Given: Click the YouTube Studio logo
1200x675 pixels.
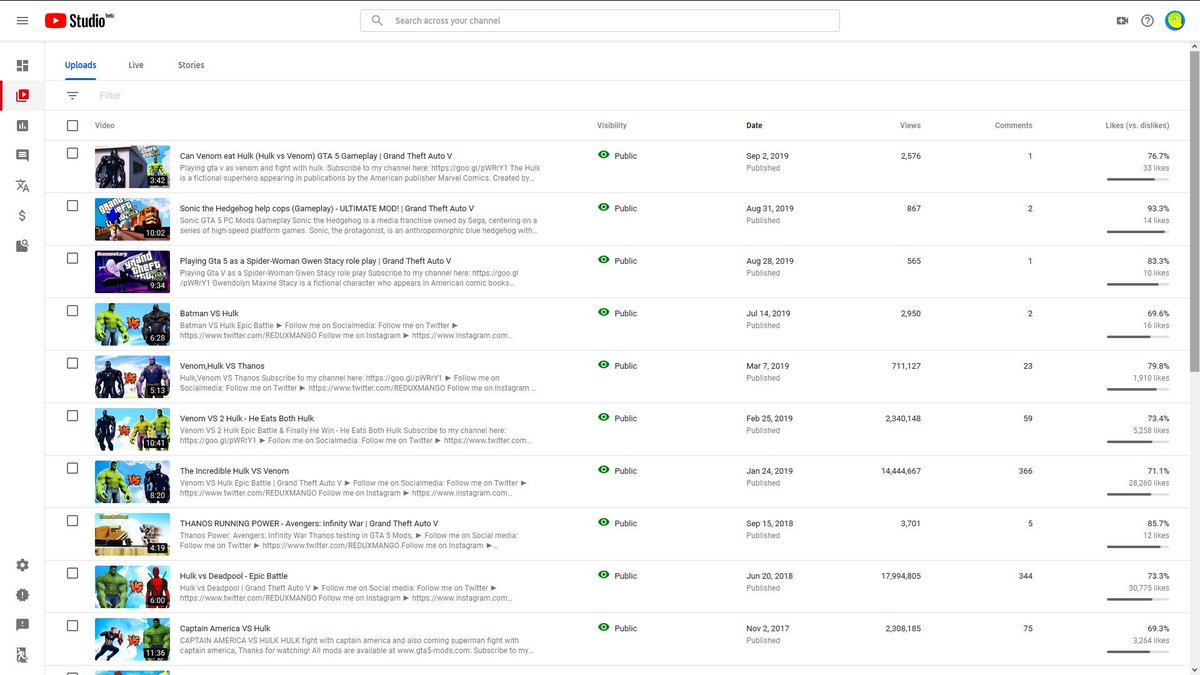Looking at the screenshot, I should (79, 20).
